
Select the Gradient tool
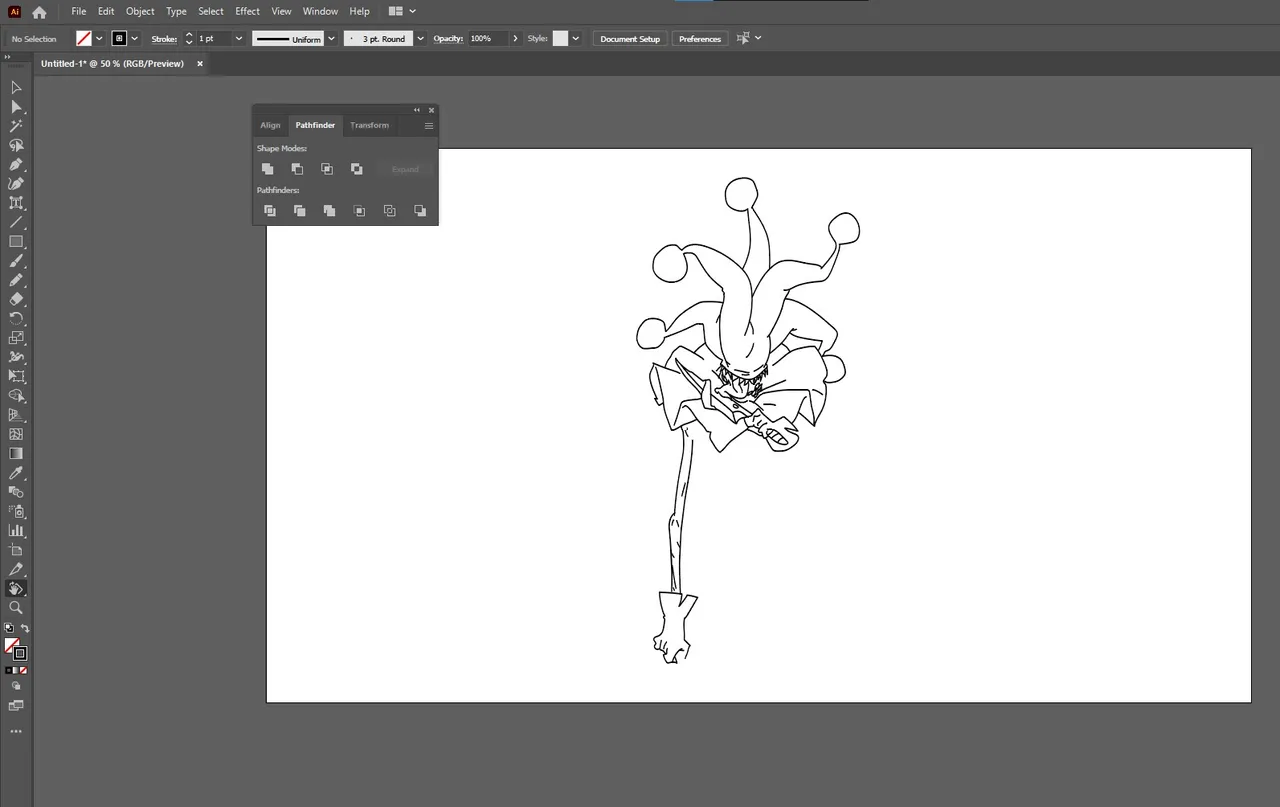16,453
